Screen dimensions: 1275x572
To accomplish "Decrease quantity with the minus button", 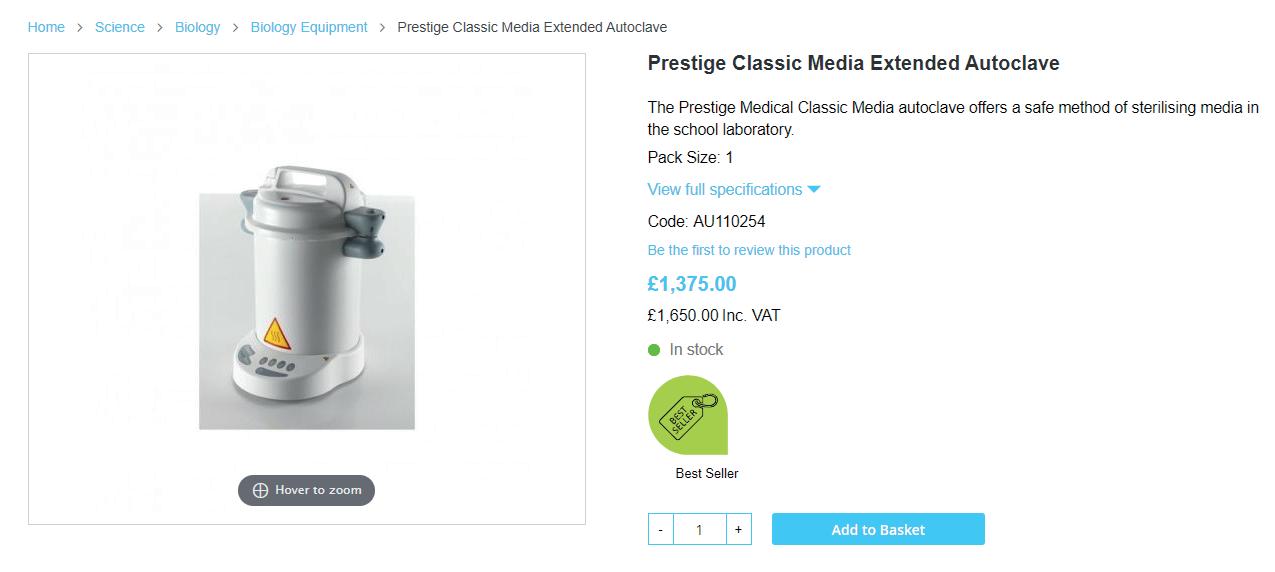I will (x=661, y=530).
